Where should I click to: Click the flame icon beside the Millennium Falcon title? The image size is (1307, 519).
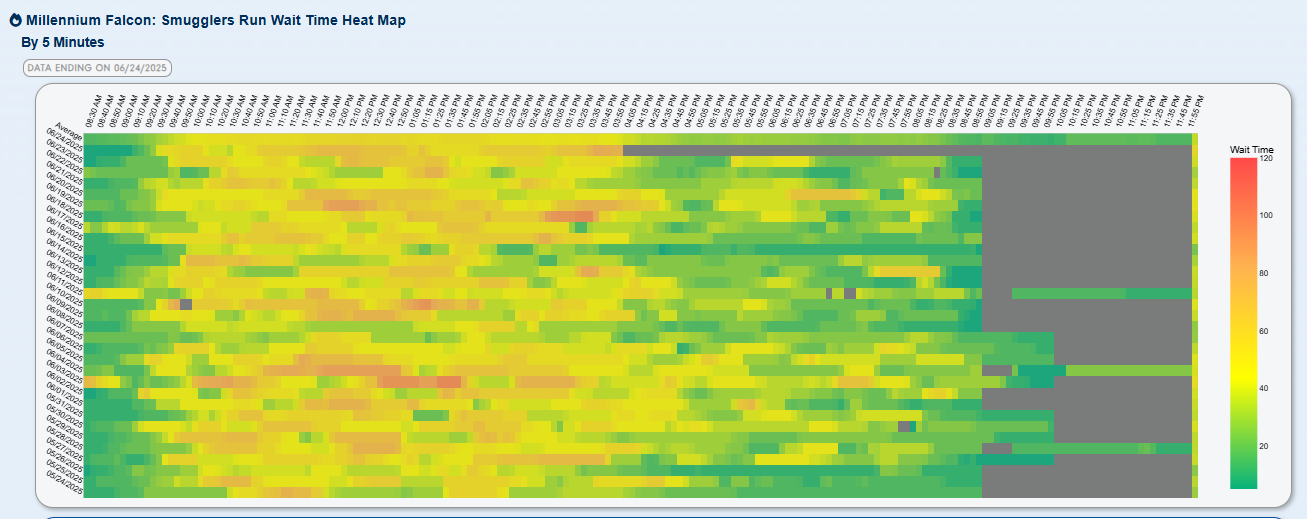15,21
